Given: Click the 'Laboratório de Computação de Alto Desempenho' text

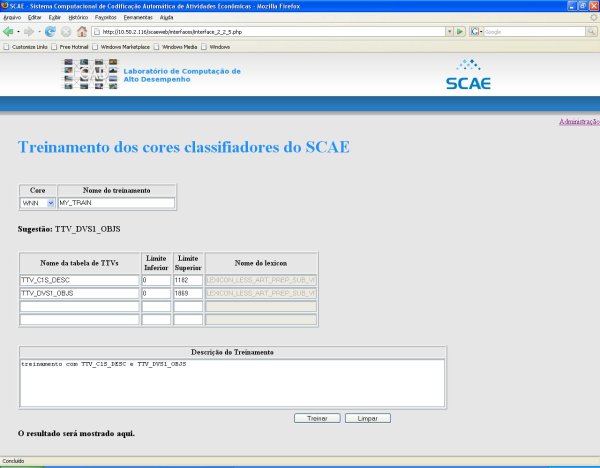Looking at the screenshot, I should pos(182,75).
